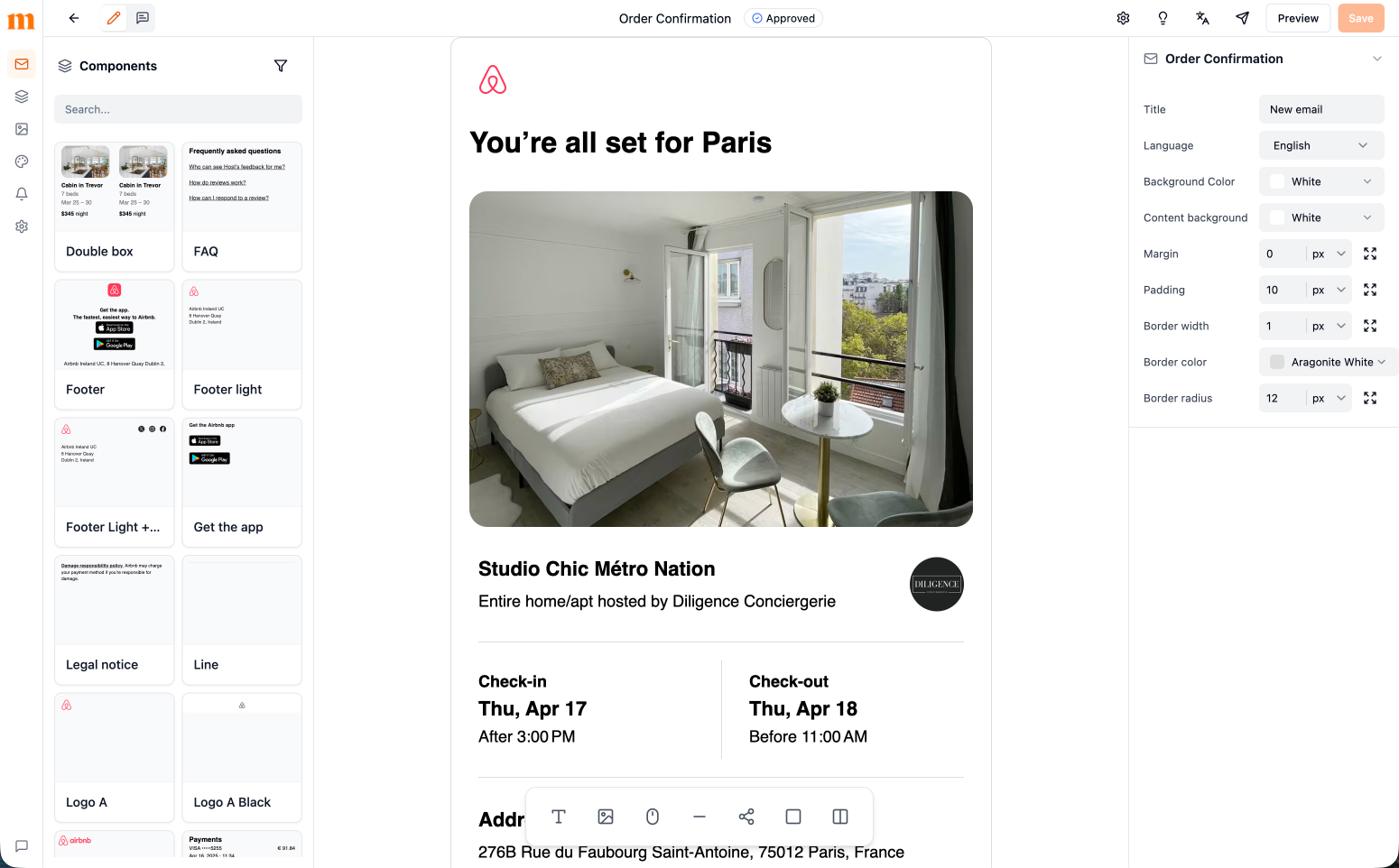This screenshot has width=1399, height=868.
Task: Click the Save button
Action: 1361,18
